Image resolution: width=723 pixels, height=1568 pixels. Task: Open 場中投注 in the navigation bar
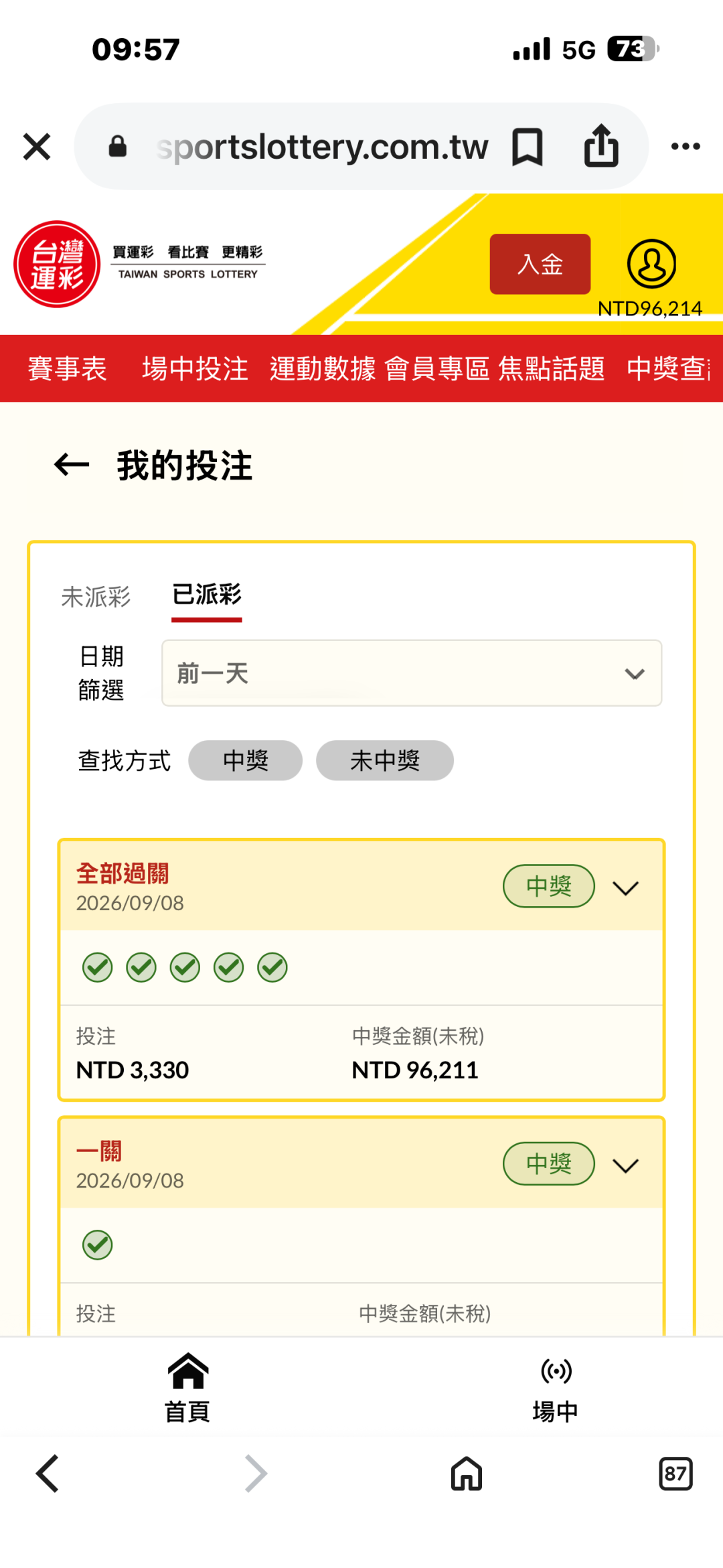pyautogui.click(x=195, y=369)
